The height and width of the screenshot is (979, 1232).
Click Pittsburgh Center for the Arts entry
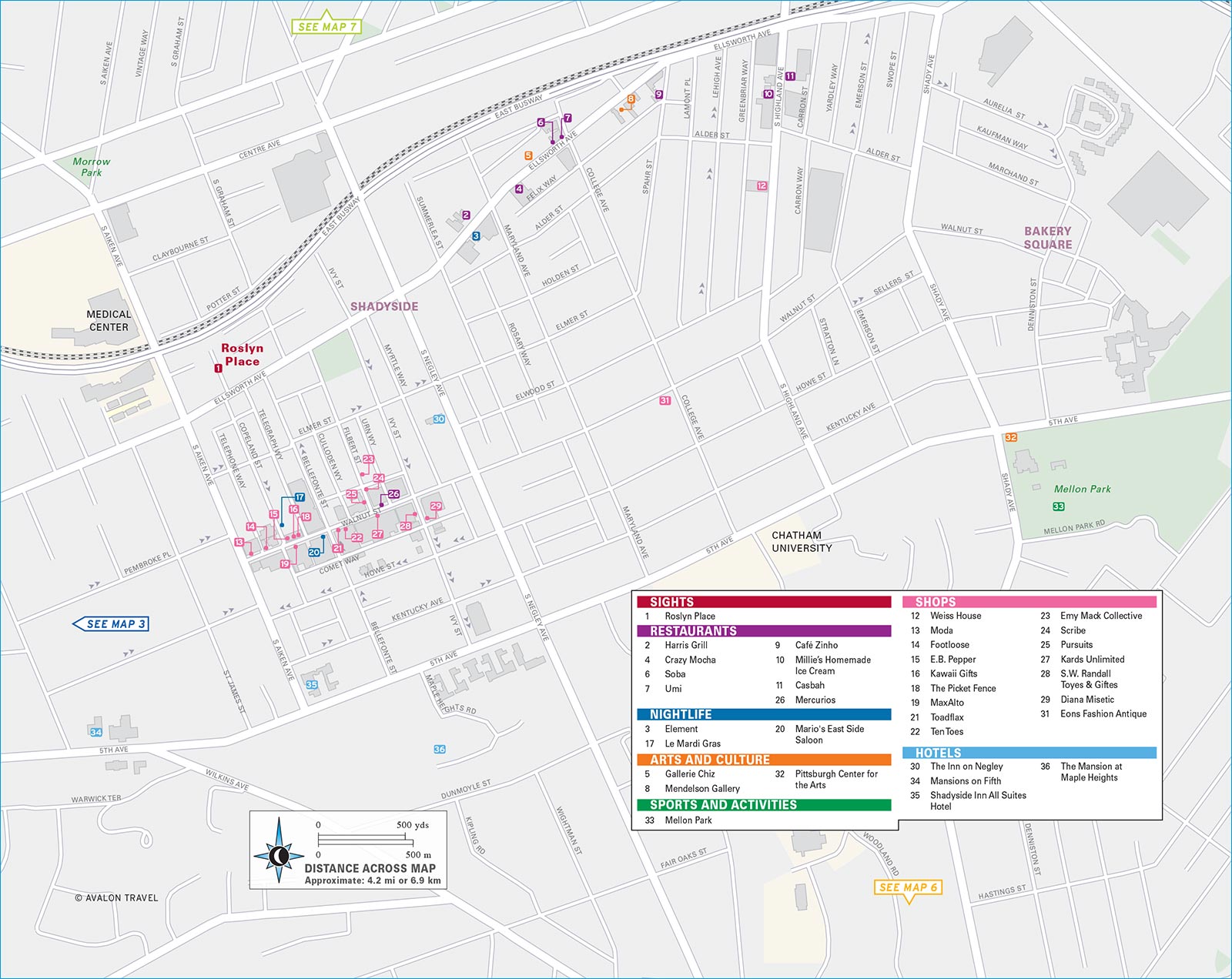[x=836, y=780]
